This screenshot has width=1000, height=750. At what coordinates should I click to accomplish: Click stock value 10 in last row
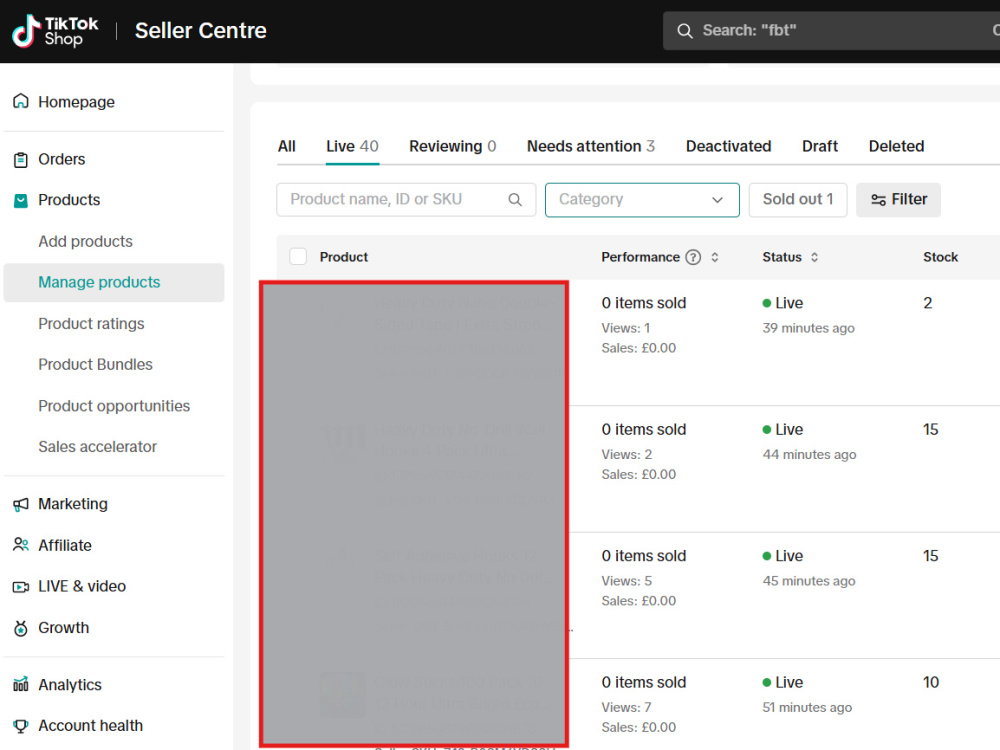click(x=931, y=682)
